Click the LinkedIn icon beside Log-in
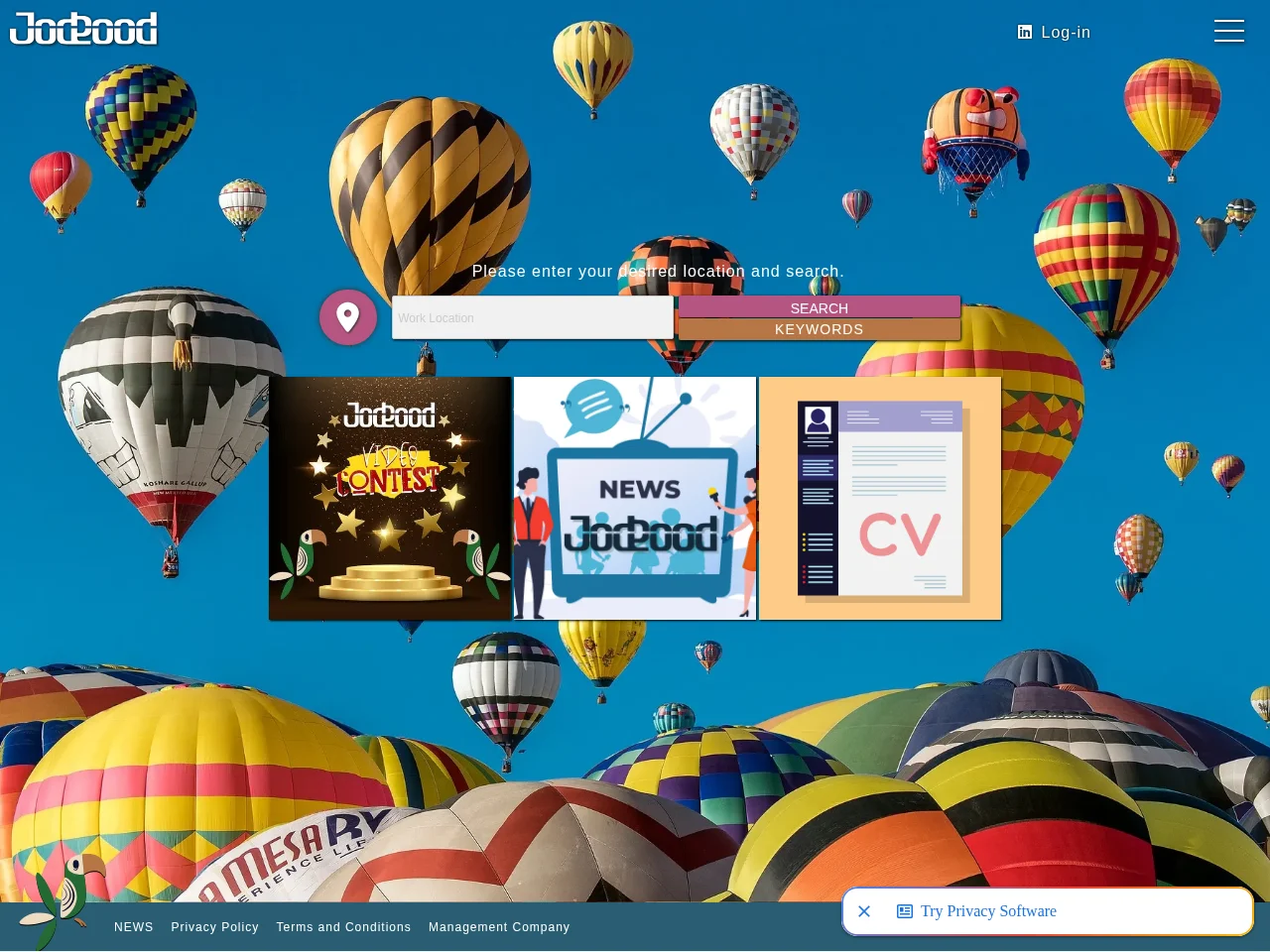1270x952 pixels. [1025, 32]
